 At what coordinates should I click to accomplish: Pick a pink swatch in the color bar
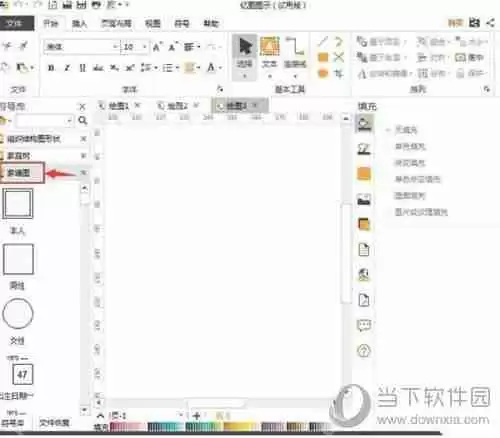click(x=127, y=426)
